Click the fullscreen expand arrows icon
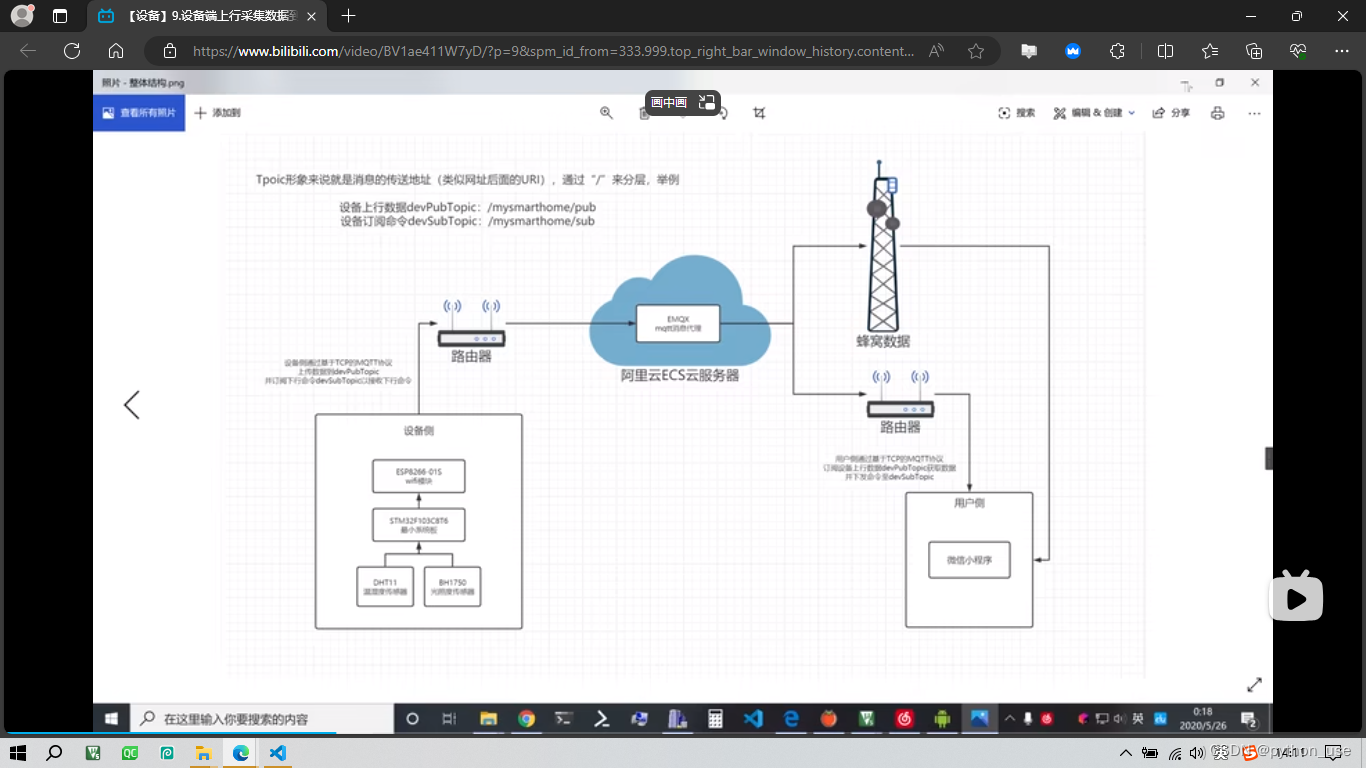The height and width of the screenshot is (768, 1366). pyautogui.click(x=1254, y=685)
